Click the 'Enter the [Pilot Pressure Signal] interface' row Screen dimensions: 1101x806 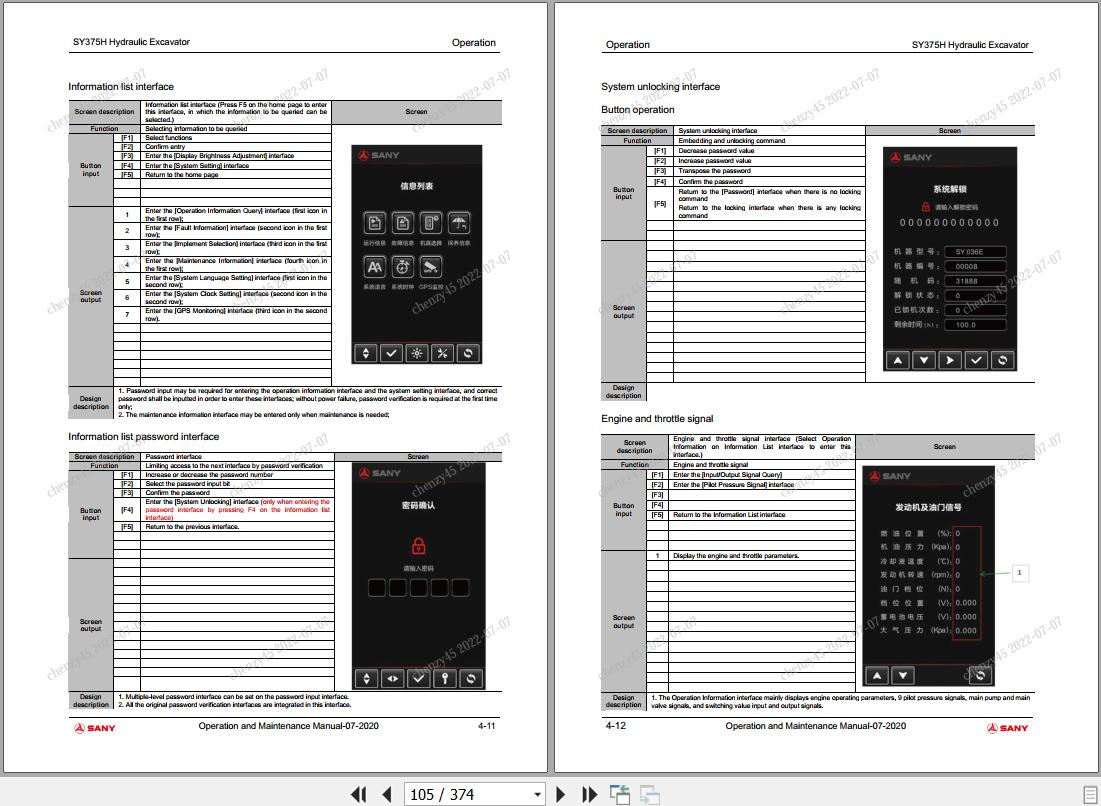click(761, 484)
